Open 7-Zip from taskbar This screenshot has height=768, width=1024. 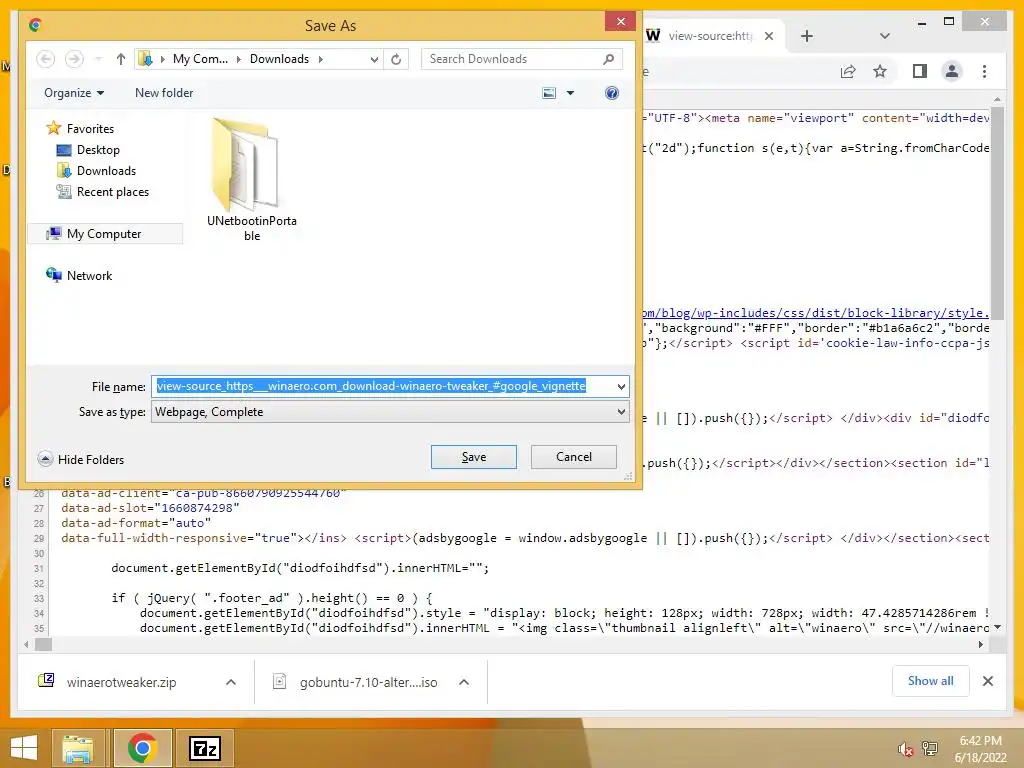[x=204, y=748]
